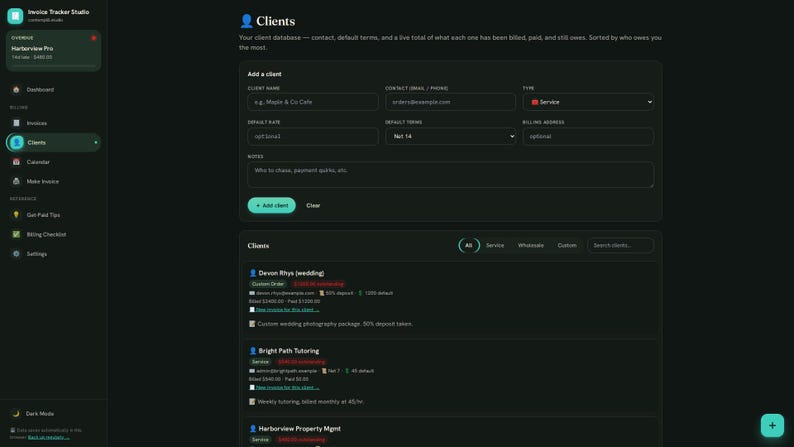
Task: Filter clients by Custom
Action: click(567, 246)
